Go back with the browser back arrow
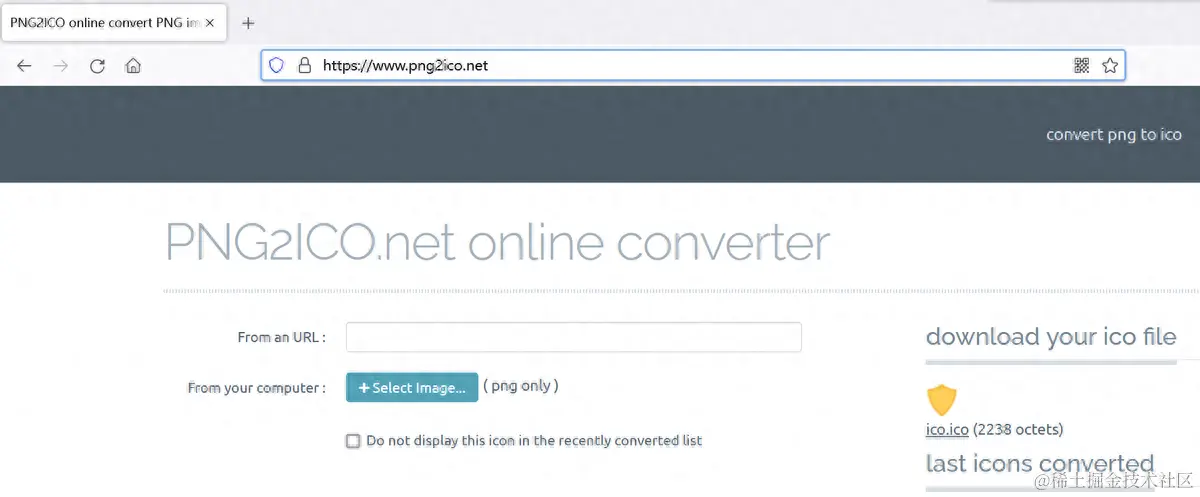The width and height of the screenshot is (1200, 497). click(x=25, y=66)
